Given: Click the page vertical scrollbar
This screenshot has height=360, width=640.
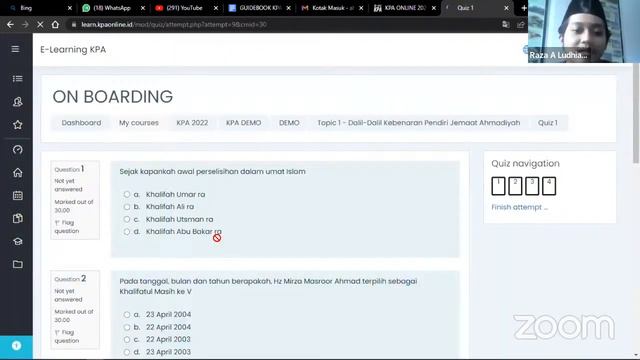Looking at the screenshot, I should (636, 114).
